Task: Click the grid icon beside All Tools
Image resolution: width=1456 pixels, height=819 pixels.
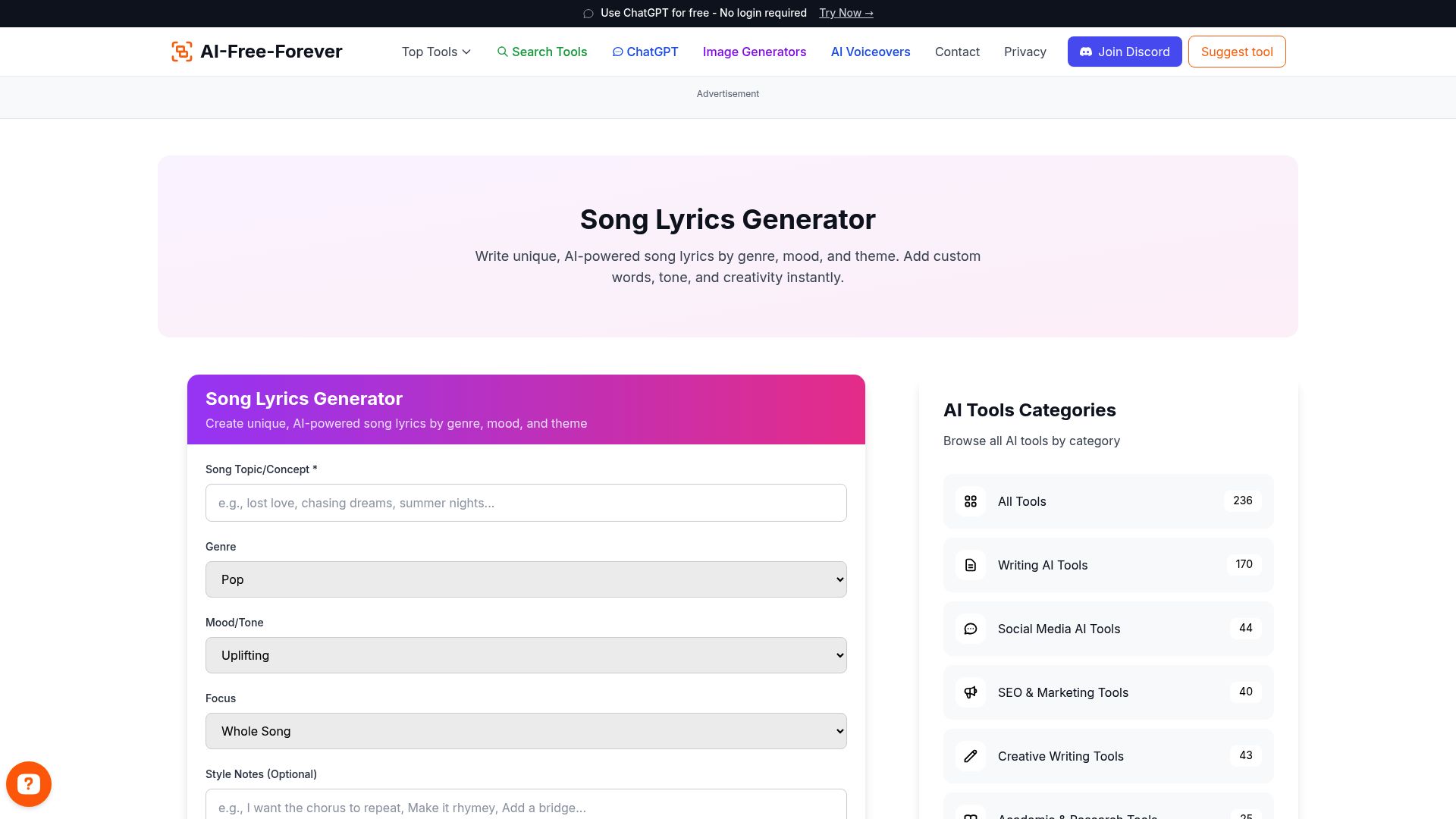Action: point(970,501)
